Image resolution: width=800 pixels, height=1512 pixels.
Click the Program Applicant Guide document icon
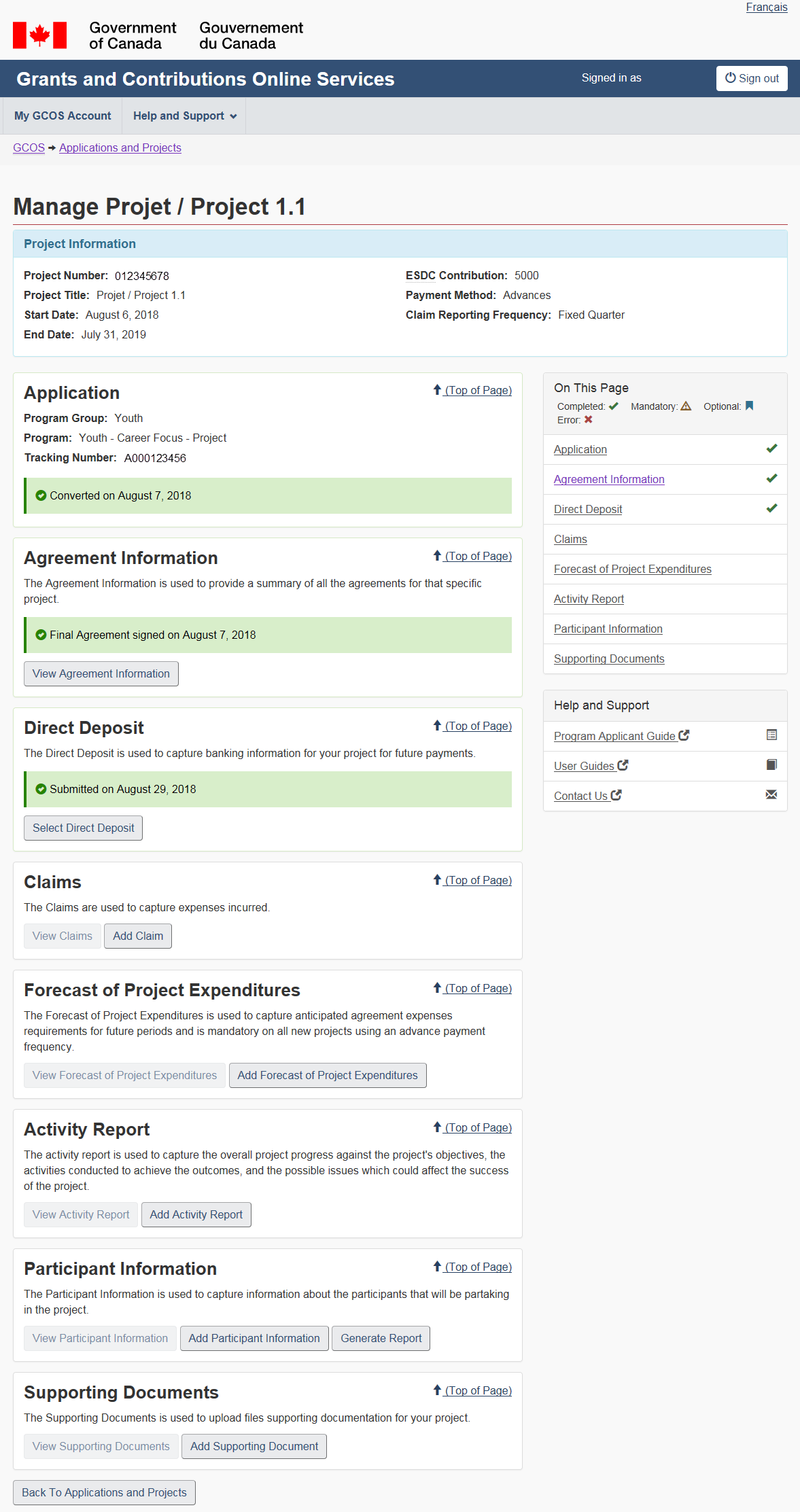coord(771,735)
